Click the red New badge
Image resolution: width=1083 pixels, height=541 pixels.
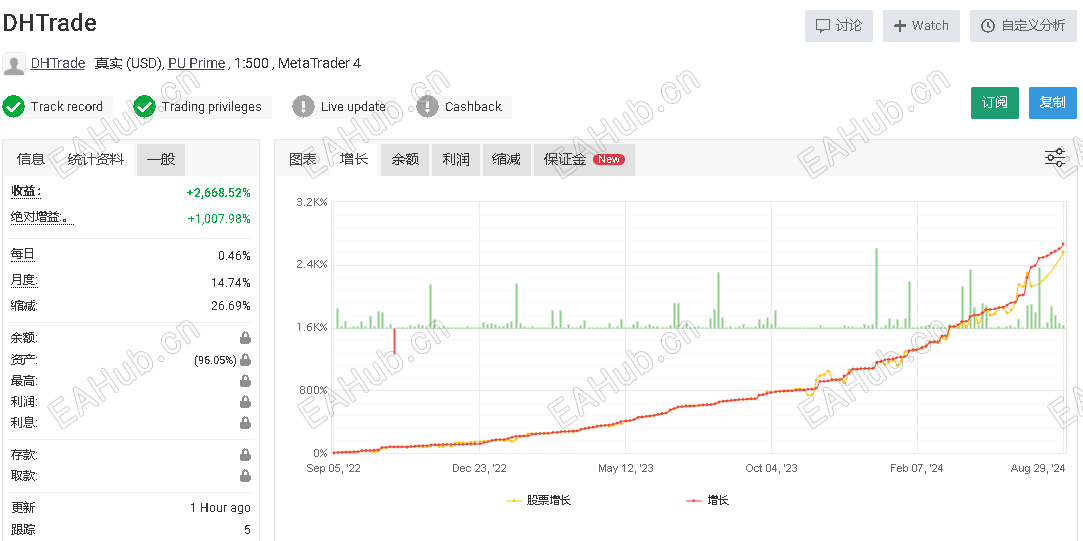(609, 160)
